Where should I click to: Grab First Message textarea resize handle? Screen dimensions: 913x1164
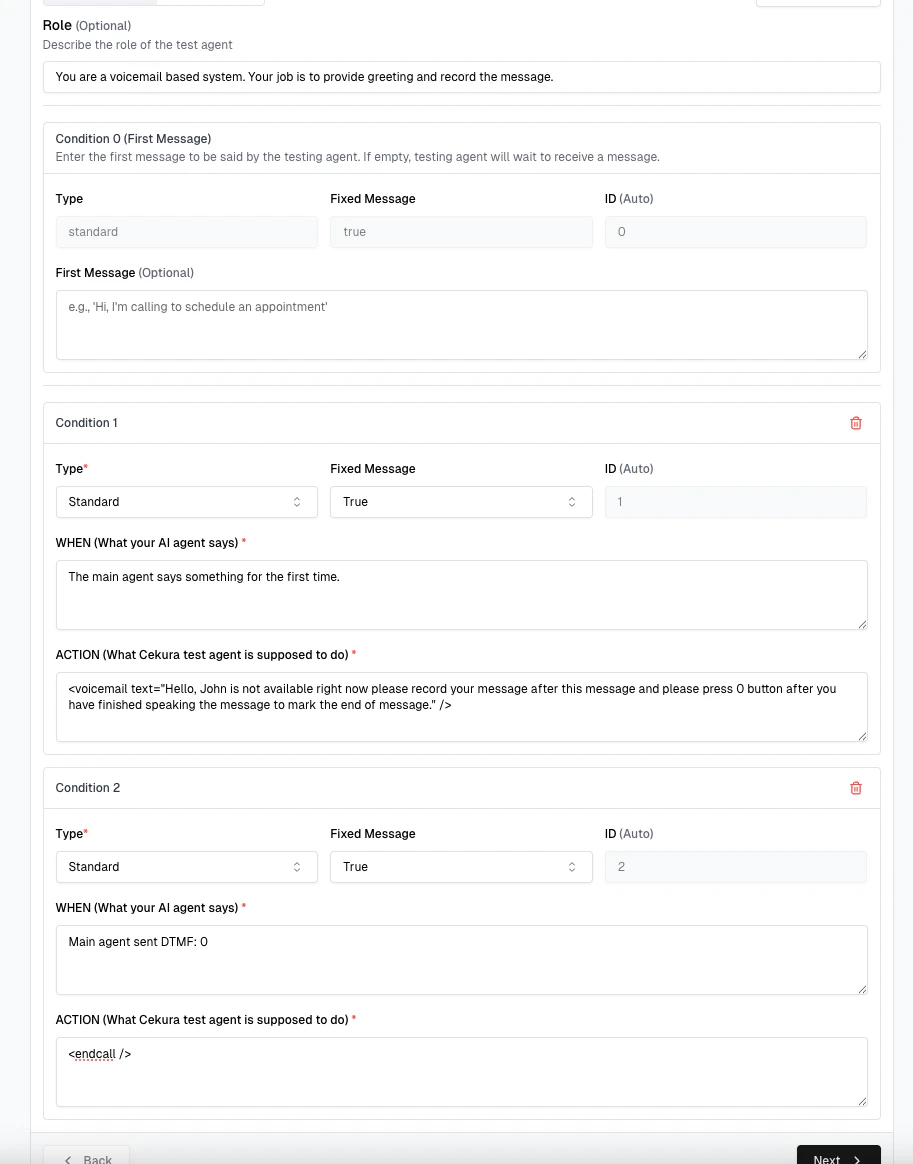point(862,355)
